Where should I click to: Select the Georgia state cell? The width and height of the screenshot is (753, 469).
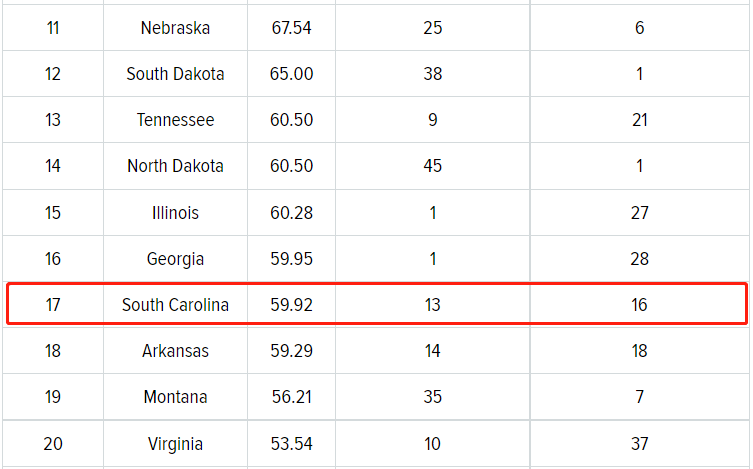click(175, 259)
